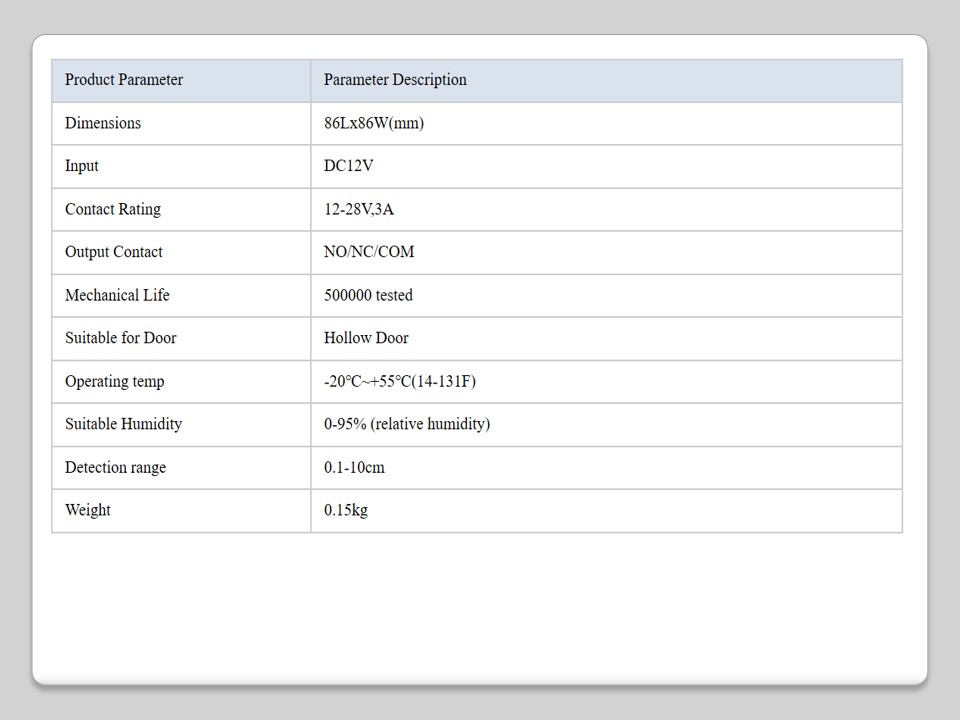This screenshot has width=960, height=720.
Task: Click the Suitable for Door label
Action: coord(121,338)
